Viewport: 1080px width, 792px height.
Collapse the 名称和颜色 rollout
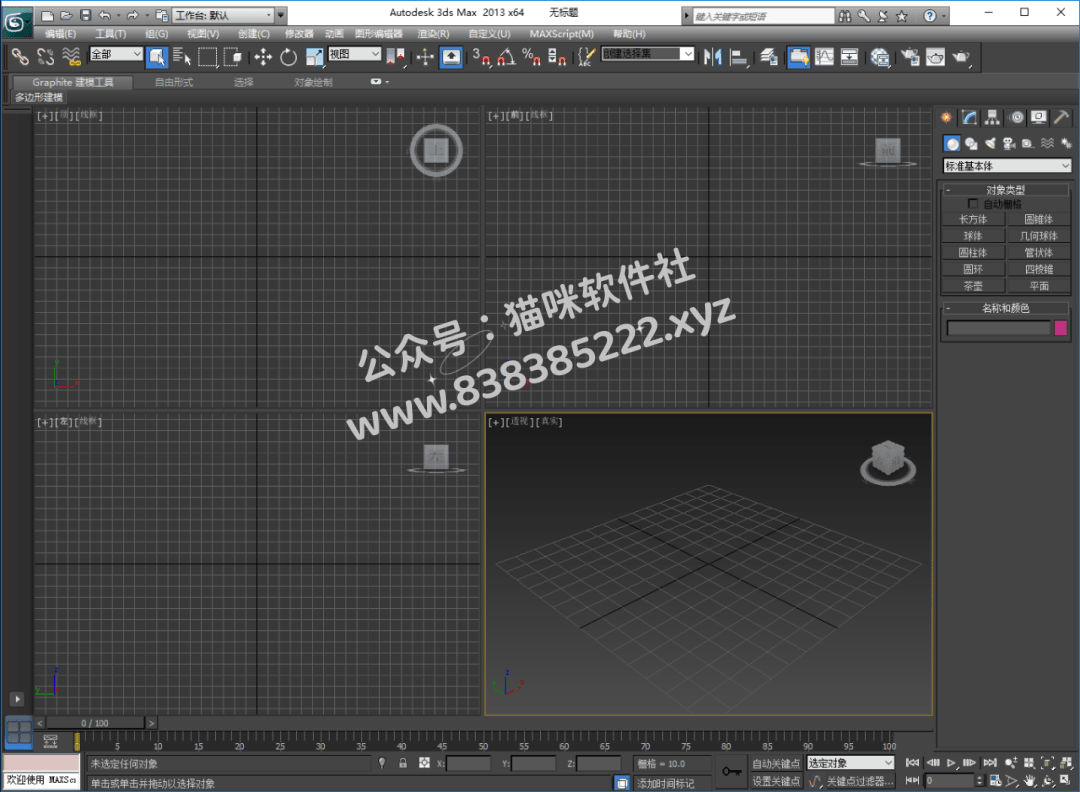pyautogui.click(x=1006, y=308)
